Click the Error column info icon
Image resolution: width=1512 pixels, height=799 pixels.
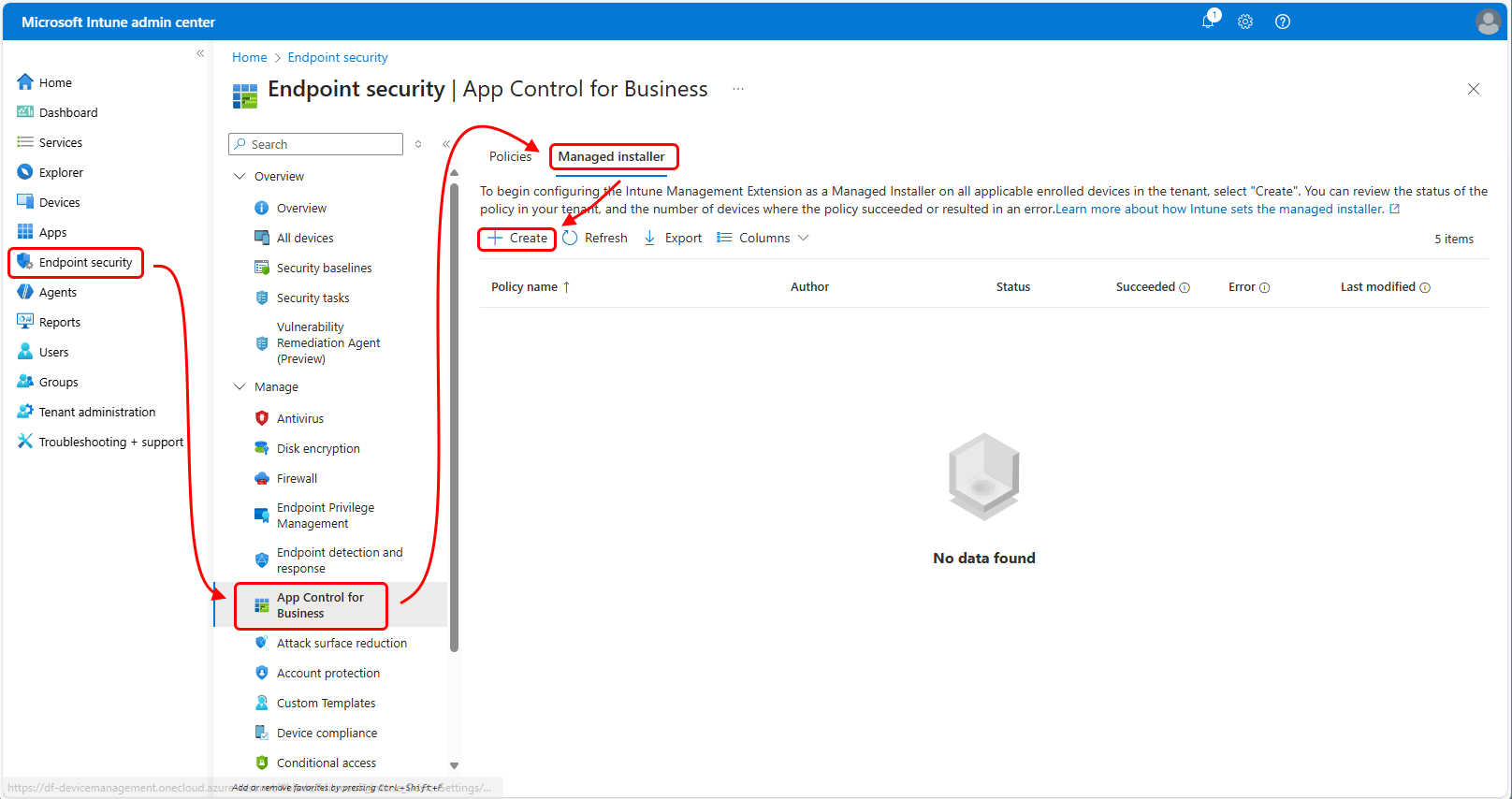point(1265,288)
